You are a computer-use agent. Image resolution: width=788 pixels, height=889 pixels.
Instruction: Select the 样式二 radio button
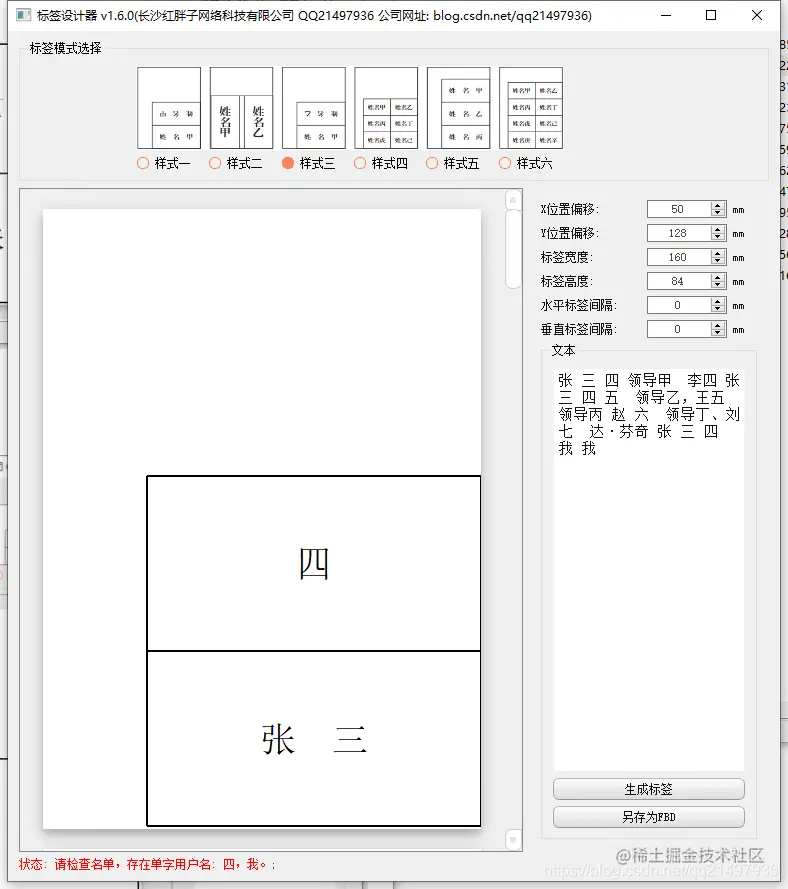(x=236, y=163)
